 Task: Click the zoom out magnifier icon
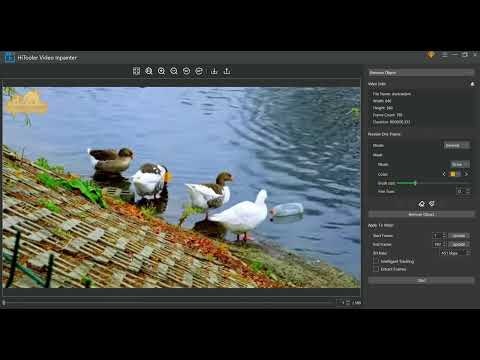tap(174, 71)
